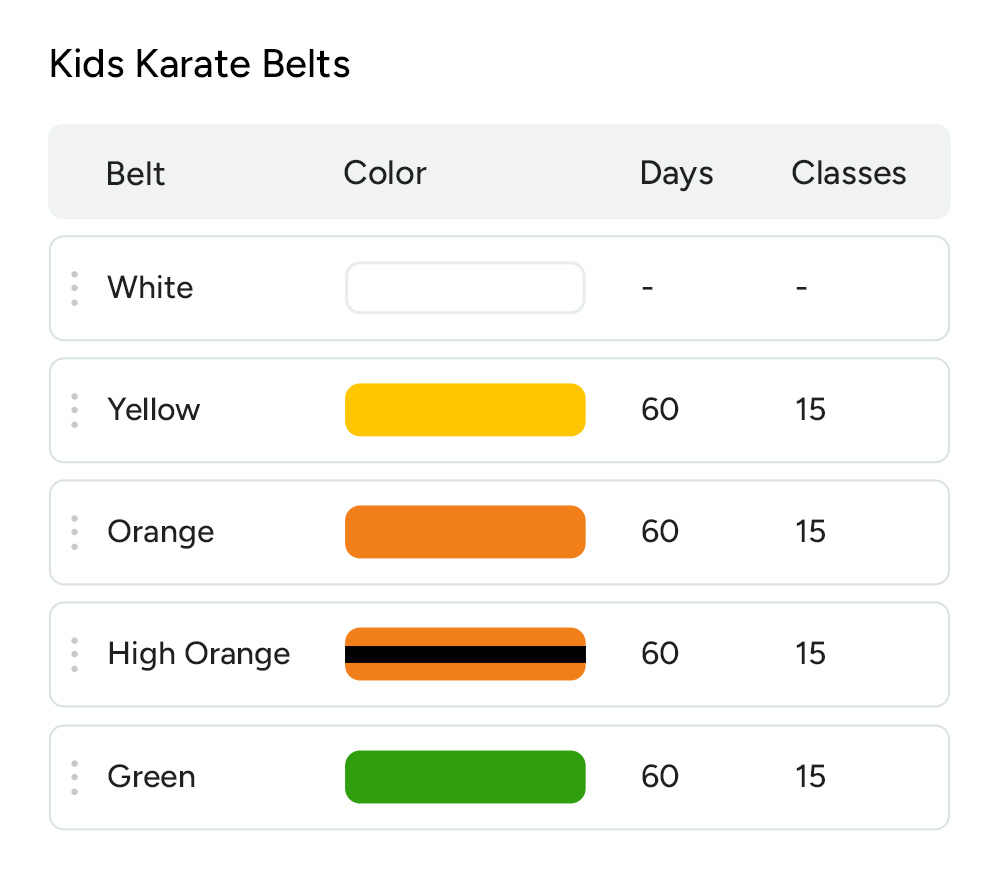
Task: Click the Days dash in White row
Action: point(648,288)
